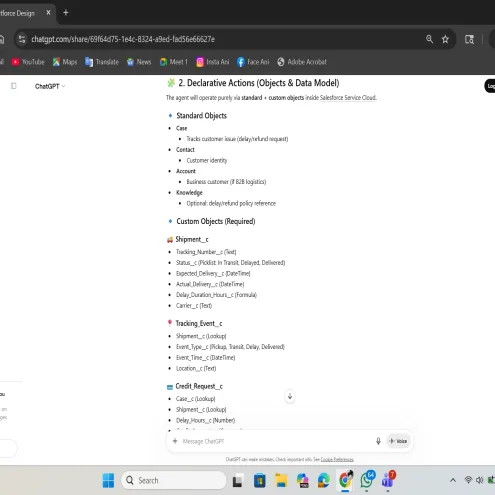Click the plus attach icon in message box
This screenshot has width=495, height=495.
tap(175, 441)
